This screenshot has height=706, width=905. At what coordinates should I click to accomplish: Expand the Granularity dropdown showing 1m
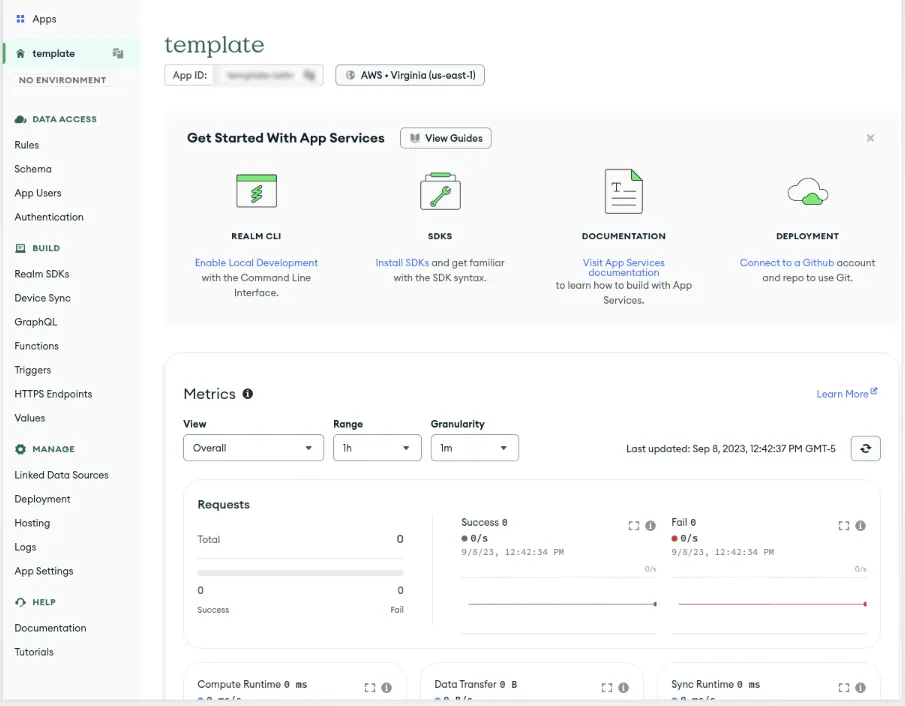click(x=474, y=448)
